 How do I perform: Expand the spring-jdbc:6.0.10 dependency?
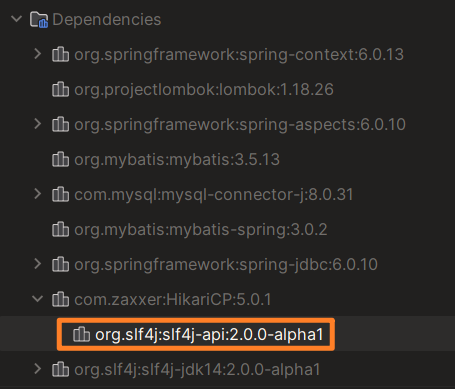(x=38, y=264)
